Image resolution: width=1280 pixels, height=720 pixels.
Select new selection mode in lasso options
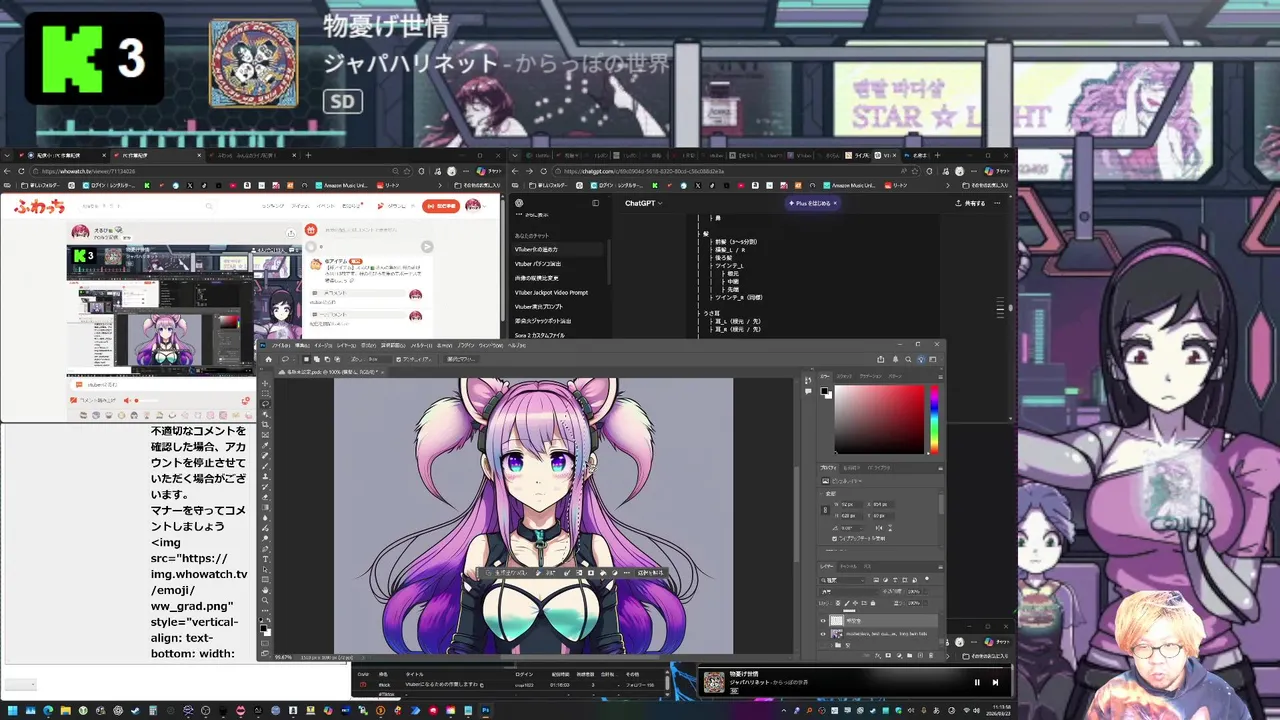coord(306,359)
